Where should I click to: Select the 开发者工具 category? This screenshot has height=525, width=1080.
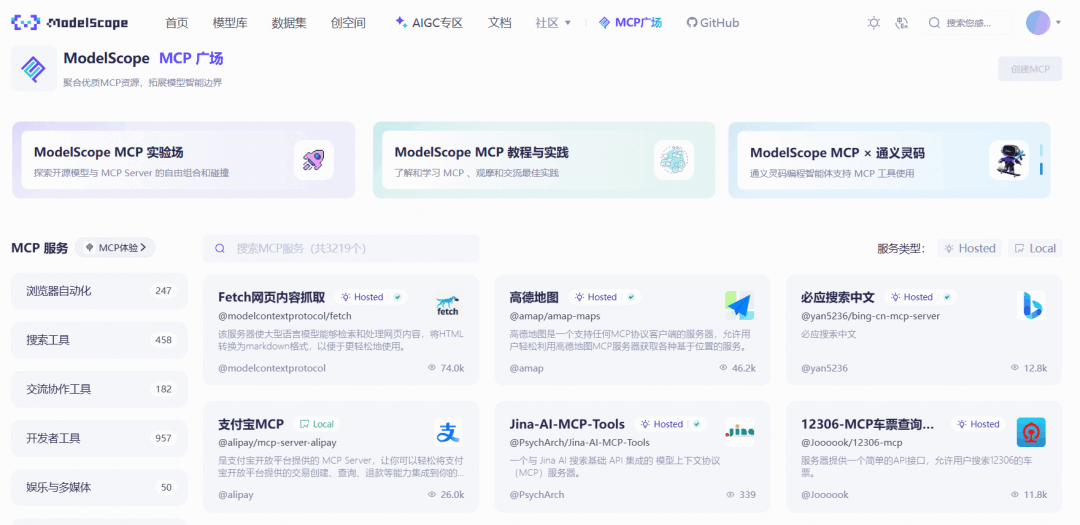[99, 438]
